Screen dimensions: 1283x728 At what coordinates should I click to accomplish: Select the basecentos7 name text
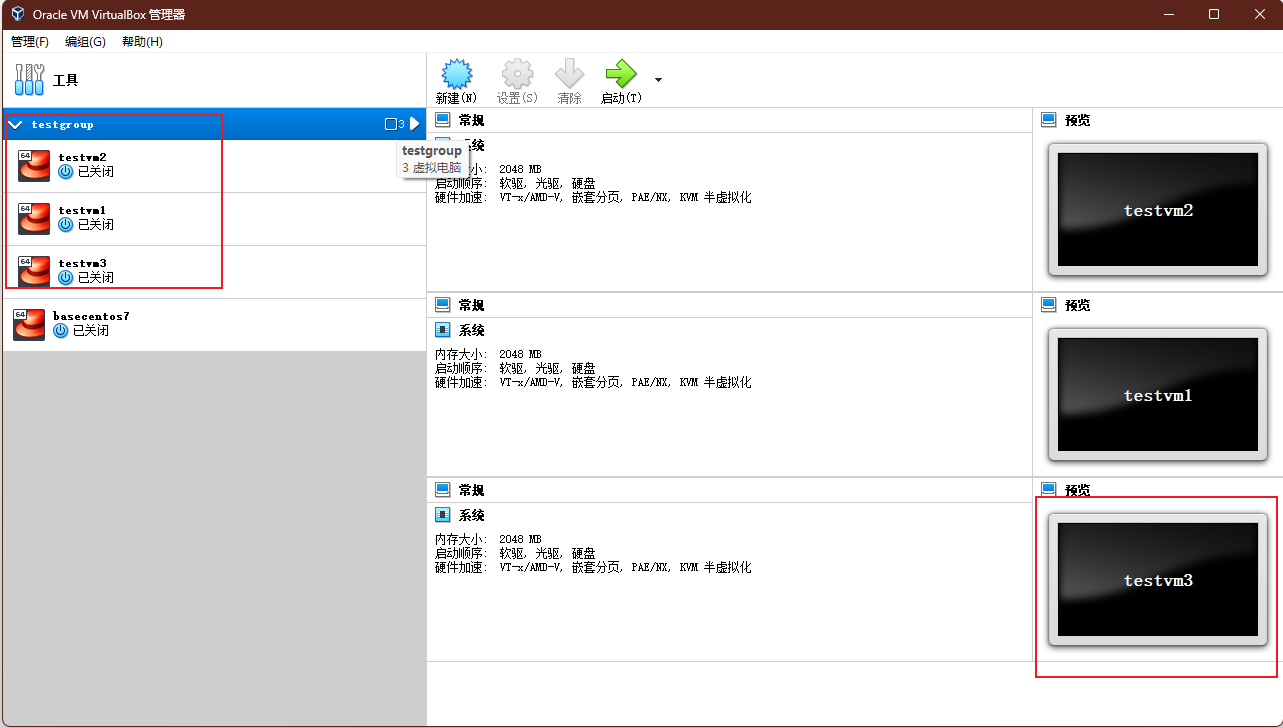pyautogui.click(x=91, y=316)
